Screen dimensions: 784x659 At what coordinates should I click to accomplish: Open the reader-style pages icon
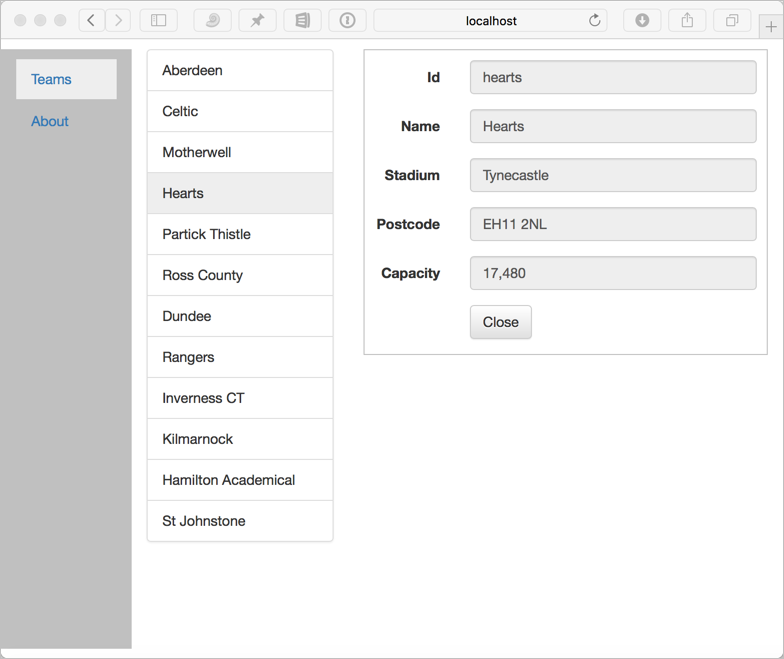tap(302, 20)
